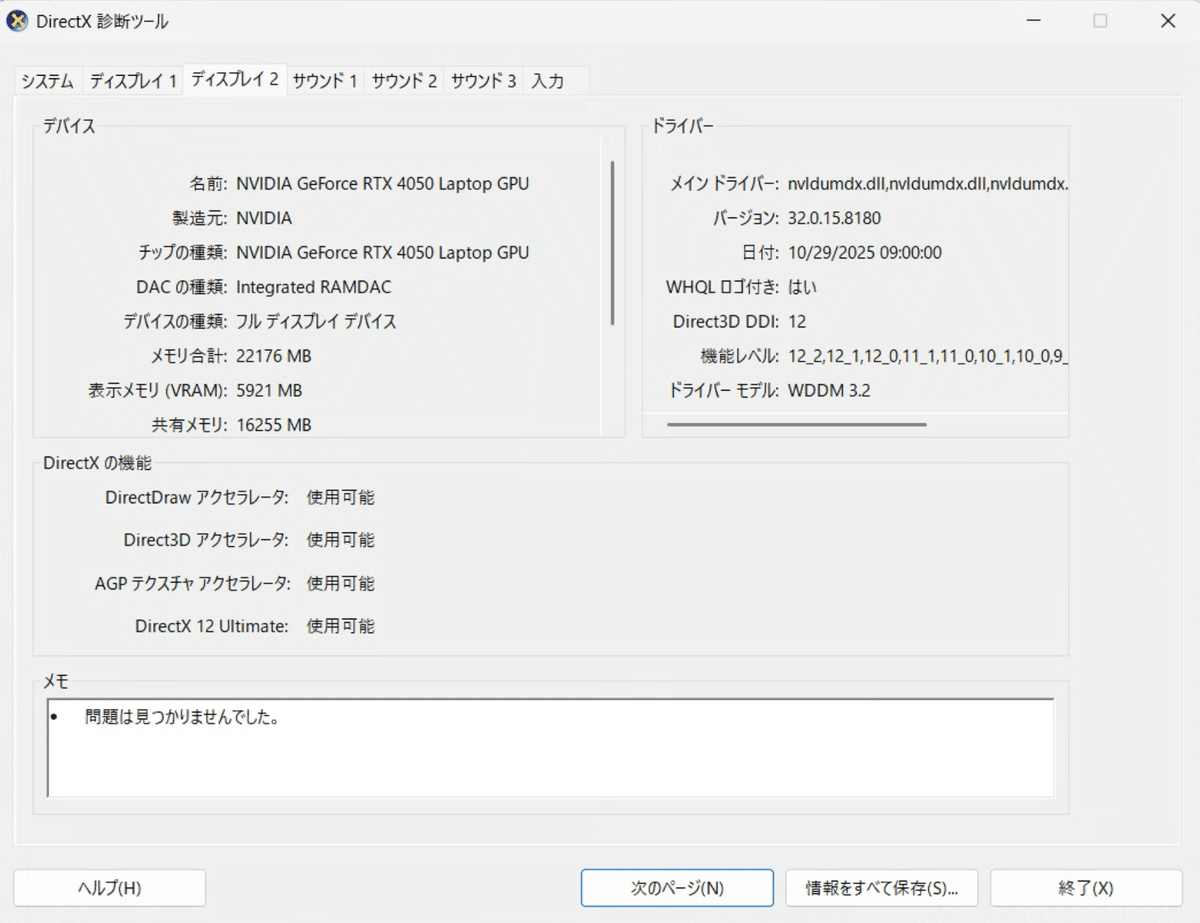Click the 共有メモリ value 16255 MB
Viewport: 1200px width, 923px height.
click(274, 425)
